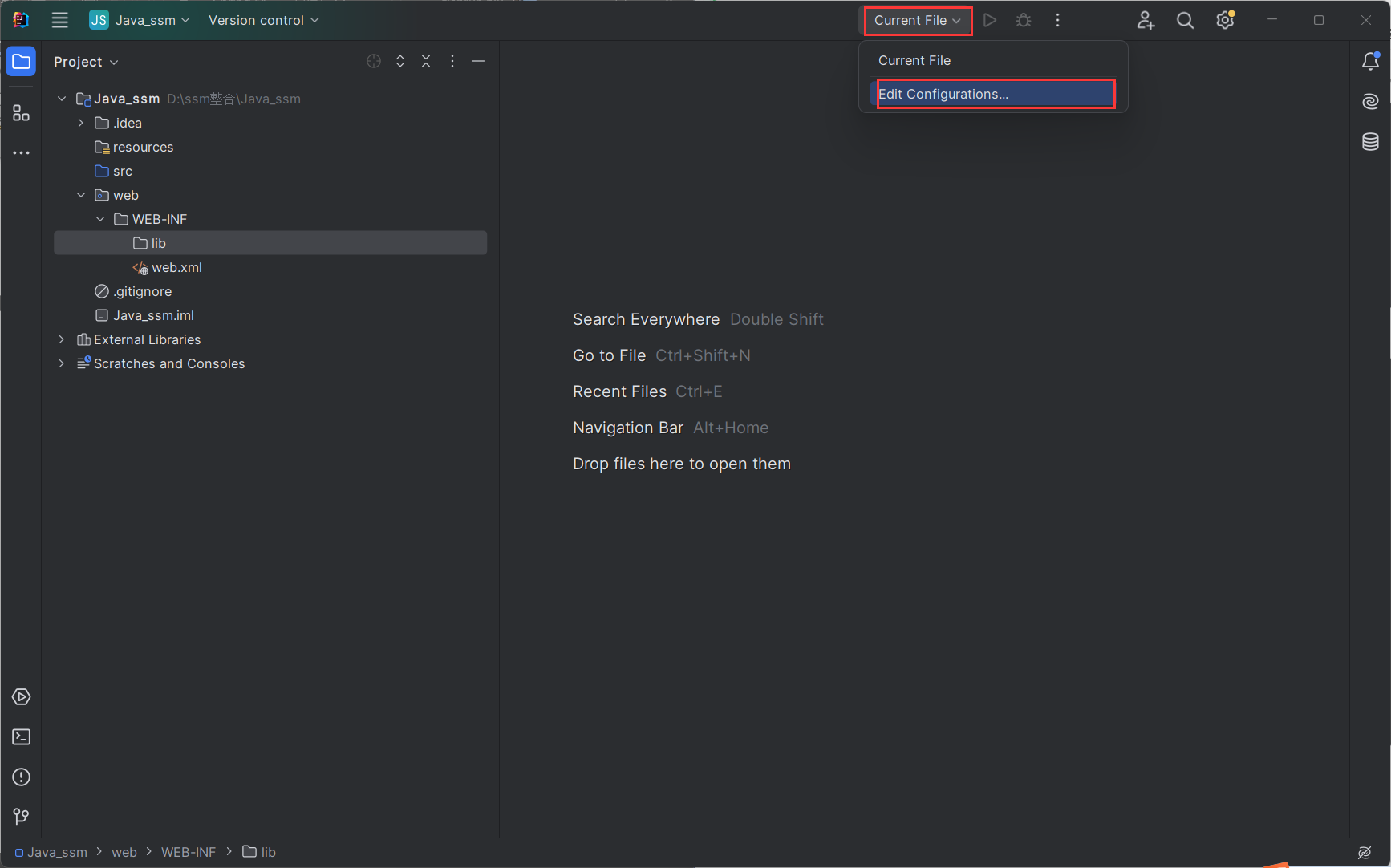Collapse the WEB-INF folder
The image size is (1391, 868).
(100, 219)
